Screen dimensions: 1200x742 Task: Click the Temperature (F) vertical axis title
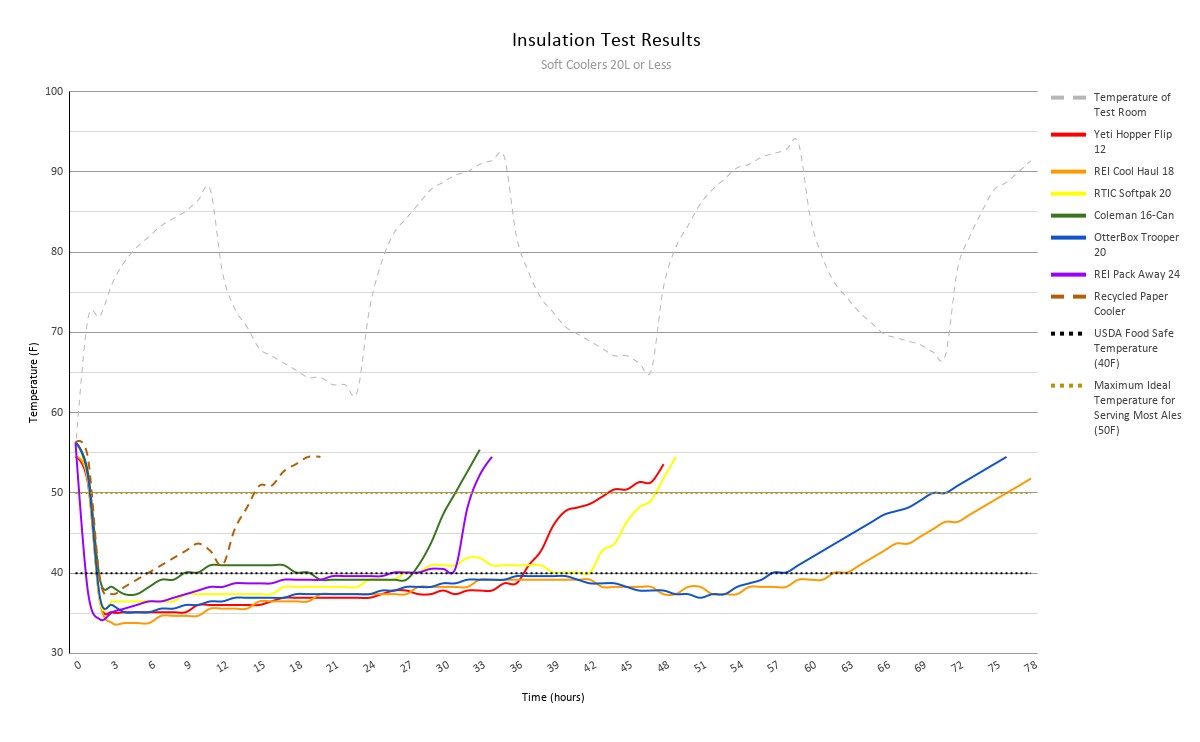[33, 381]
